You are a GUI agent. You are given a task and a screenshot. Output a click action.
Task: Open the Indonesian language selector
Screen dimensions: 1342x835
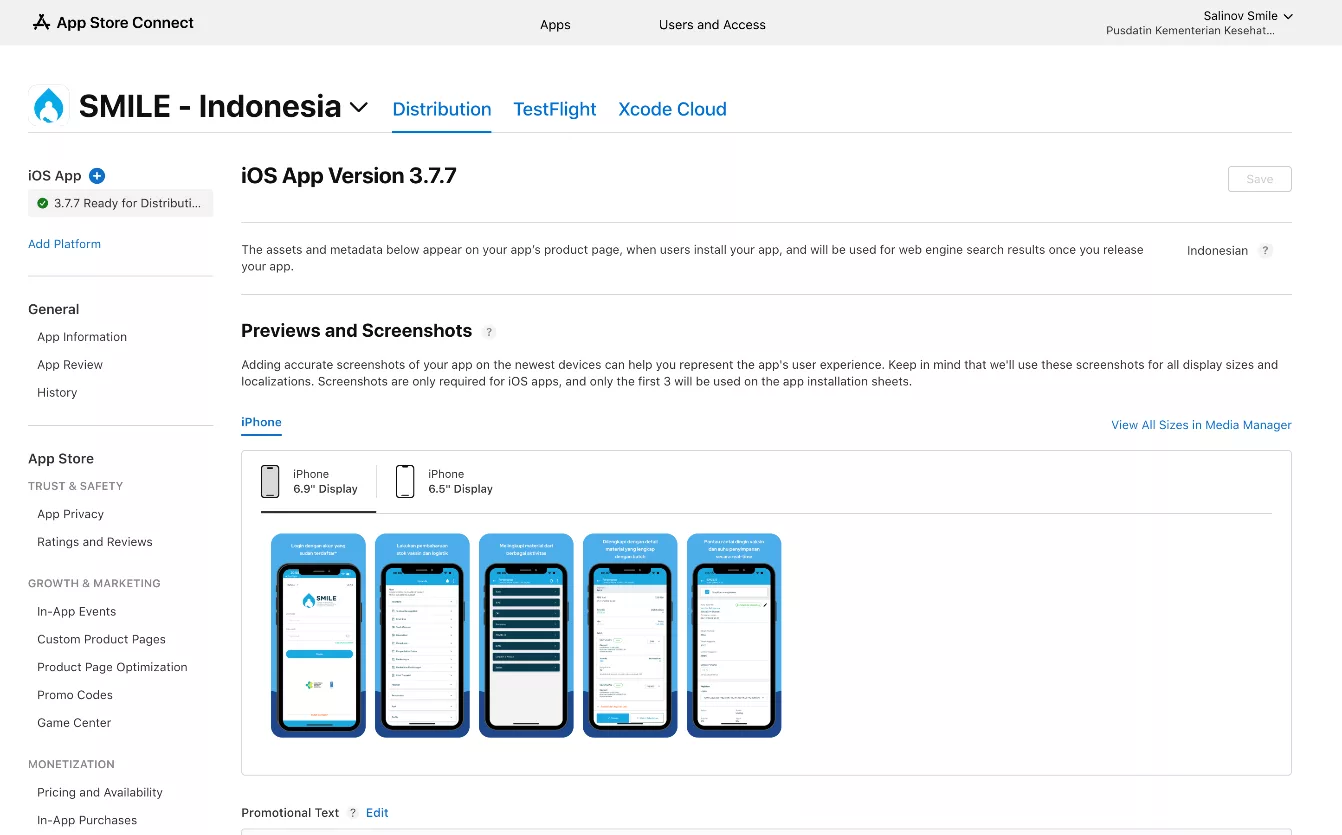pyautogui.click(x=1217, y=251)
